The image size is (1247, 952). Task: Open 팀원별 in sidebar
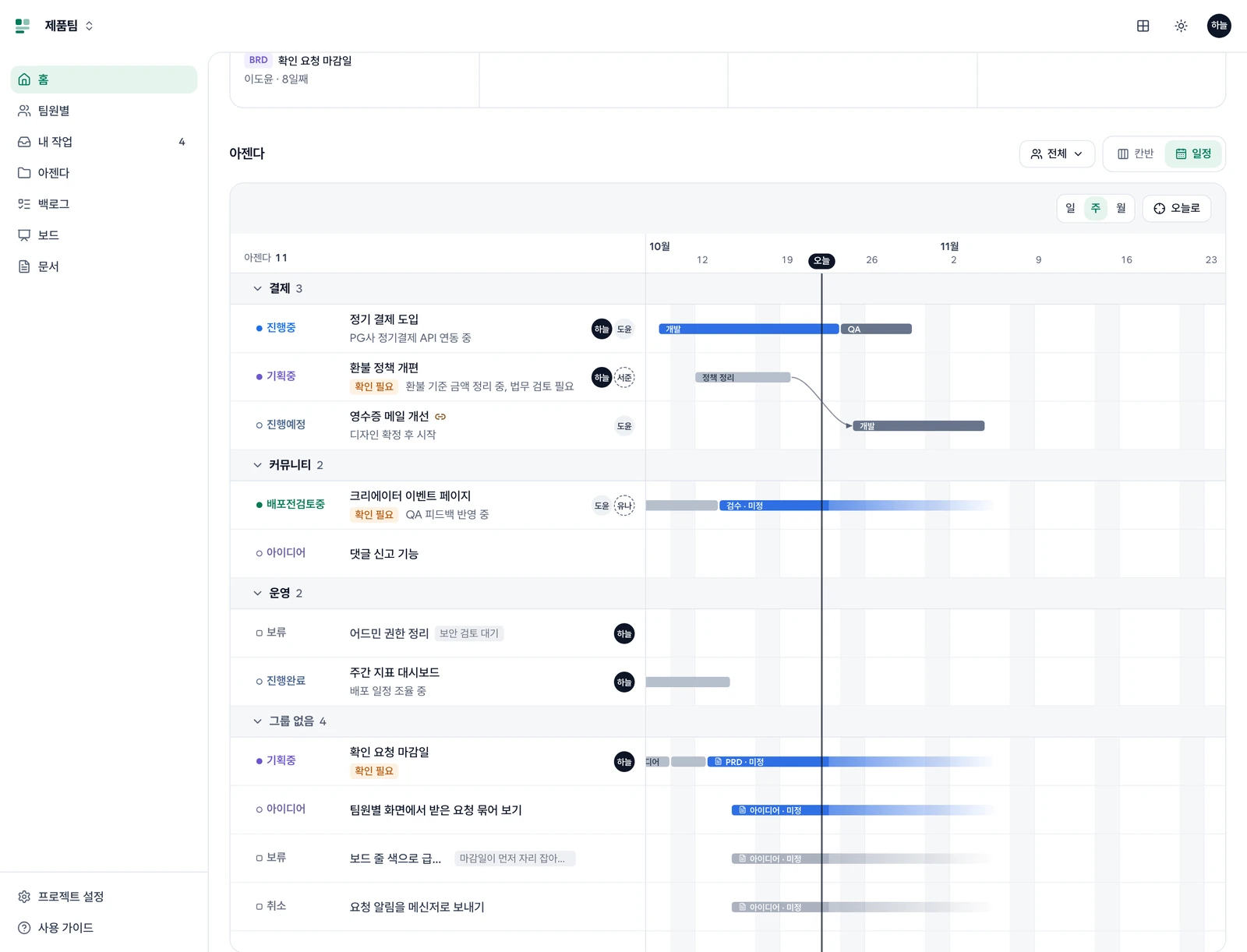click(104, 111)
